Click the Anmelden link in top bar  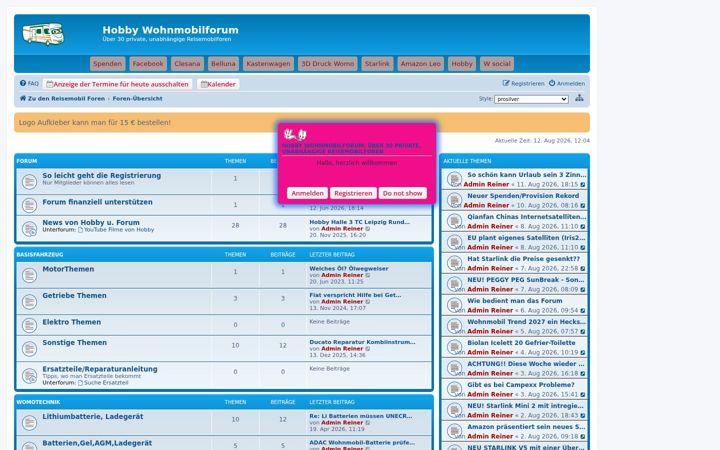coord(567,84)
